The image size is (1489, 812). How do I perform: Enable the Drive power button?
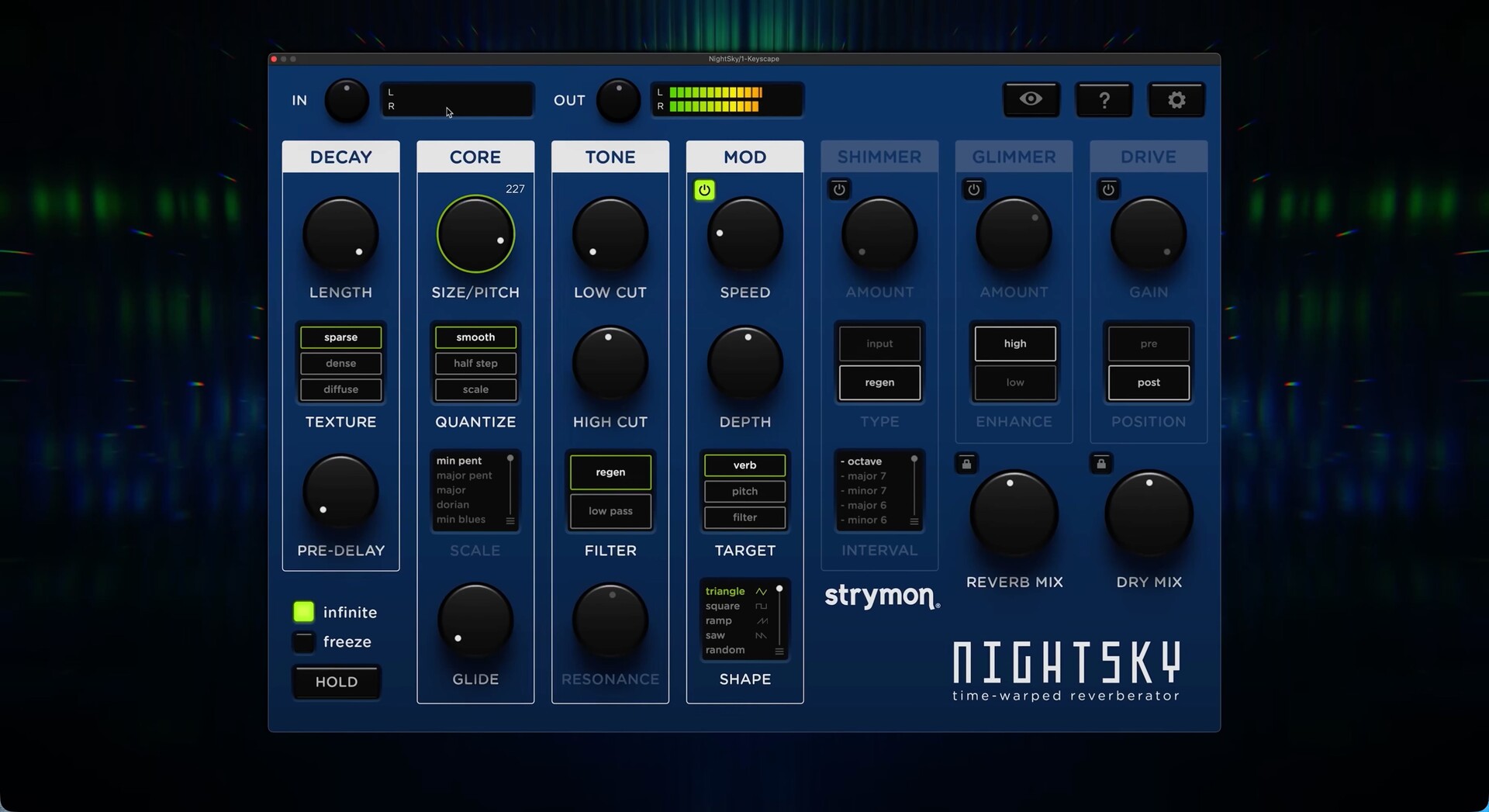[x=1108, y=189]
